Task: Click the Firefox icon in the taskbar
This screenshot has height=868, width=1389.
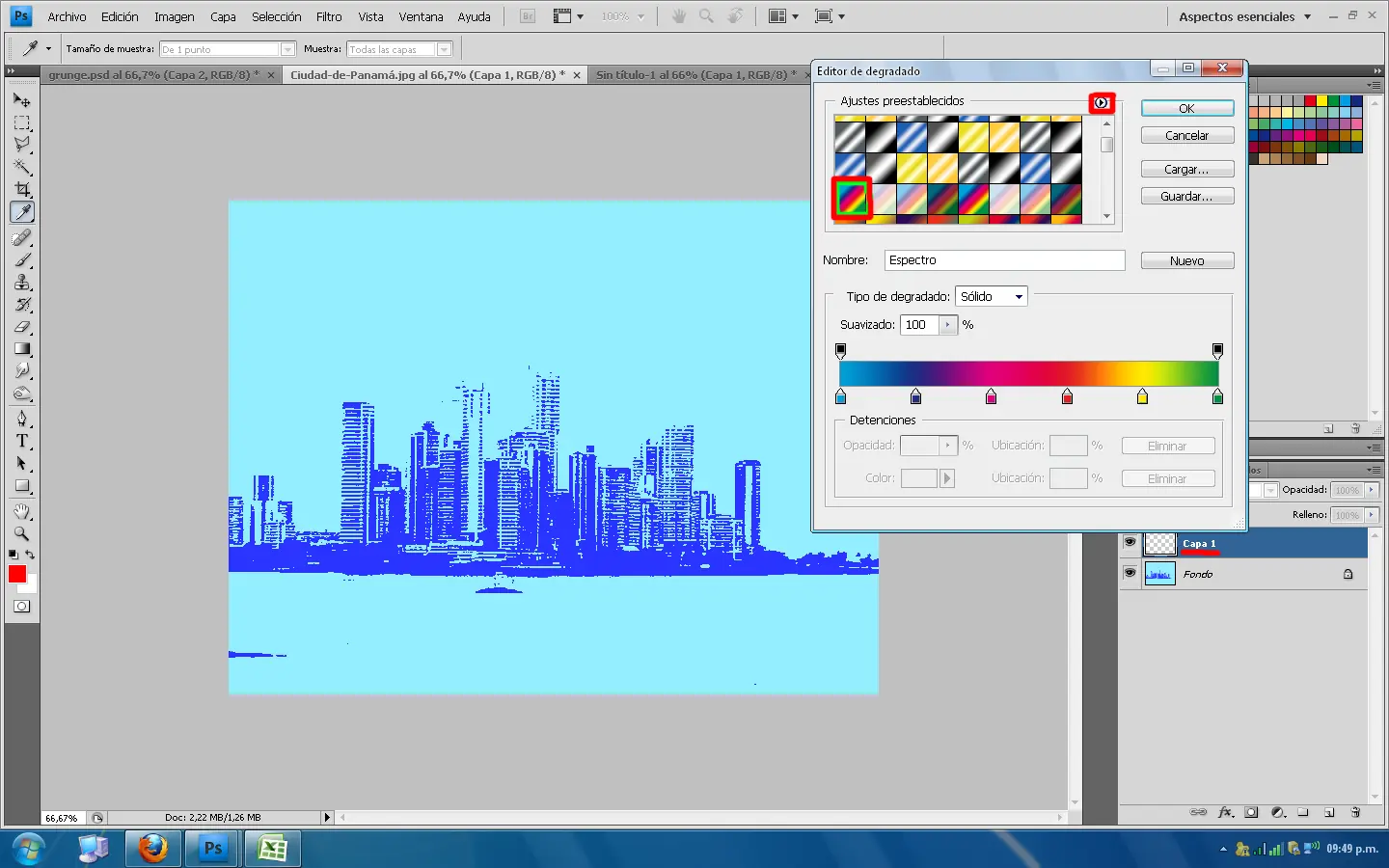Action: pyautogui.click(x=152, y=849)
